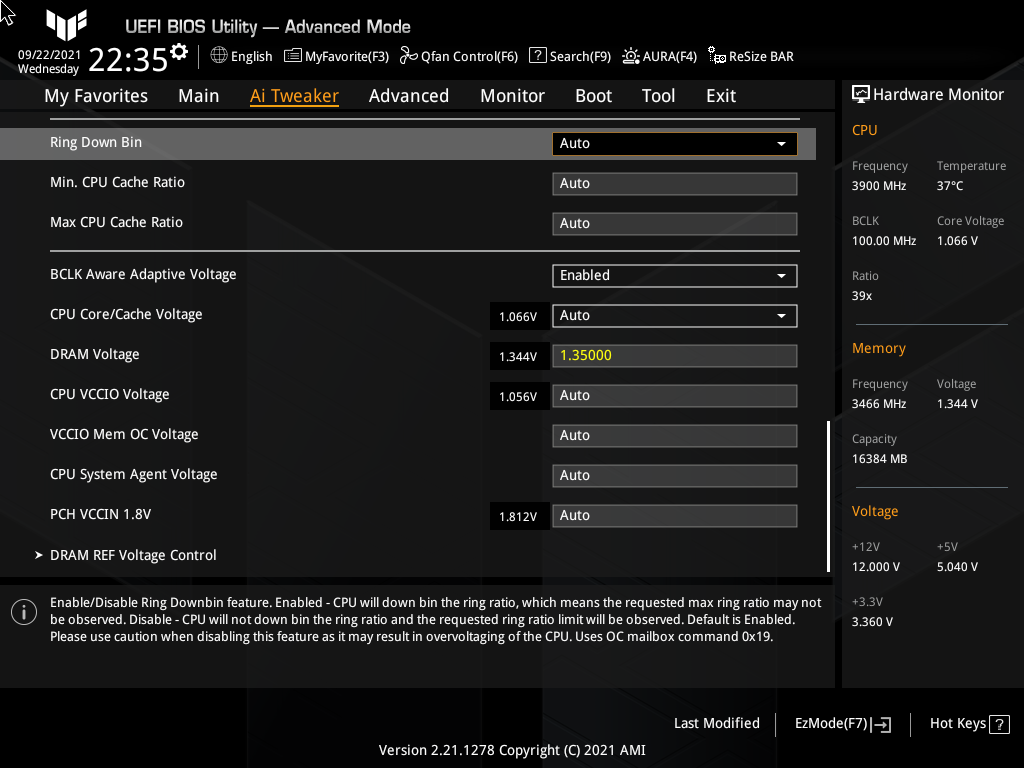1024x768 pixels.
Task: Click the Ratio 39x value
Action: click(x=861, y=296)
